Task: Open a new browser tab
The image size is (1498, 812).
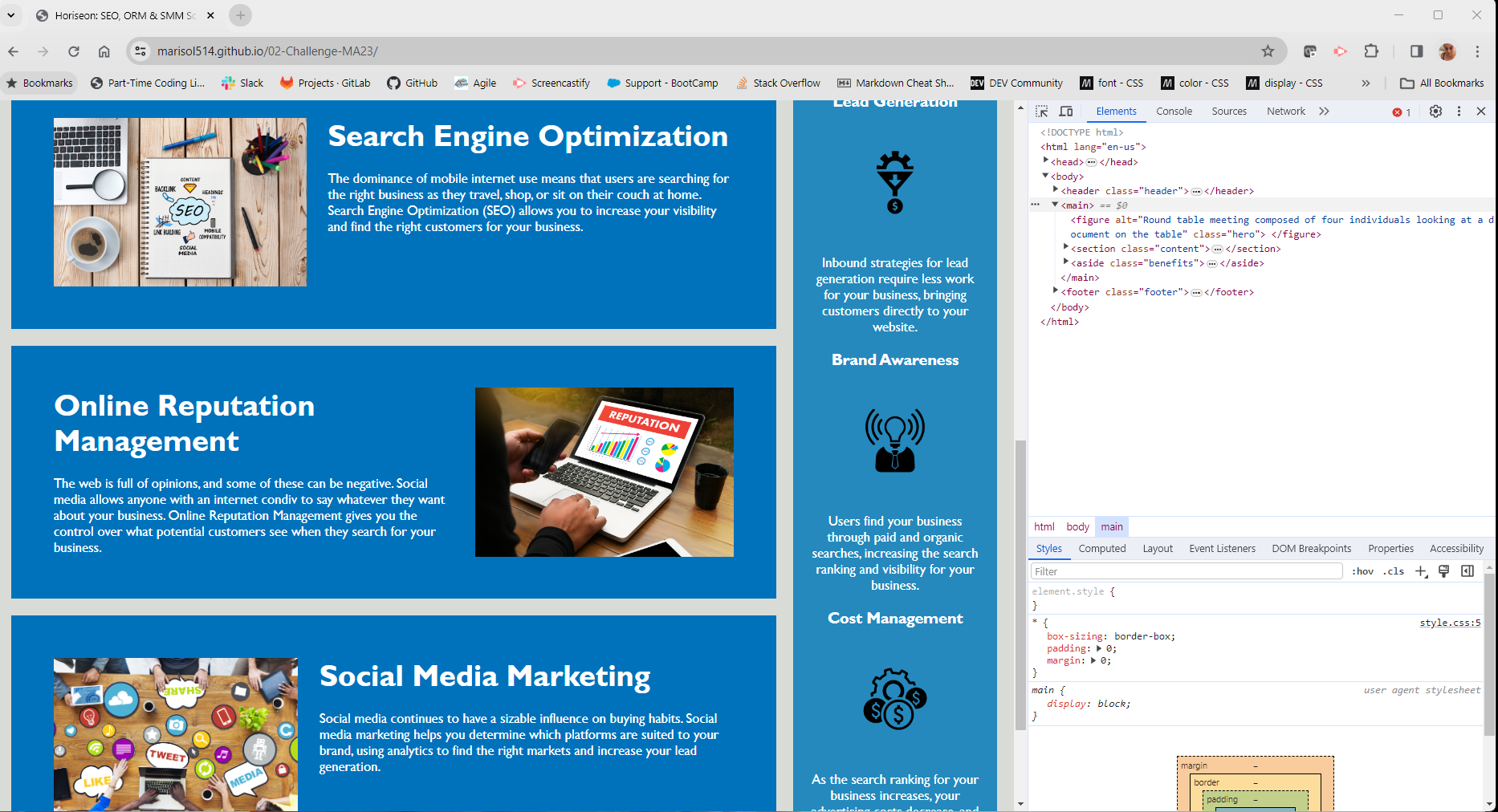Action: point(240,15)
